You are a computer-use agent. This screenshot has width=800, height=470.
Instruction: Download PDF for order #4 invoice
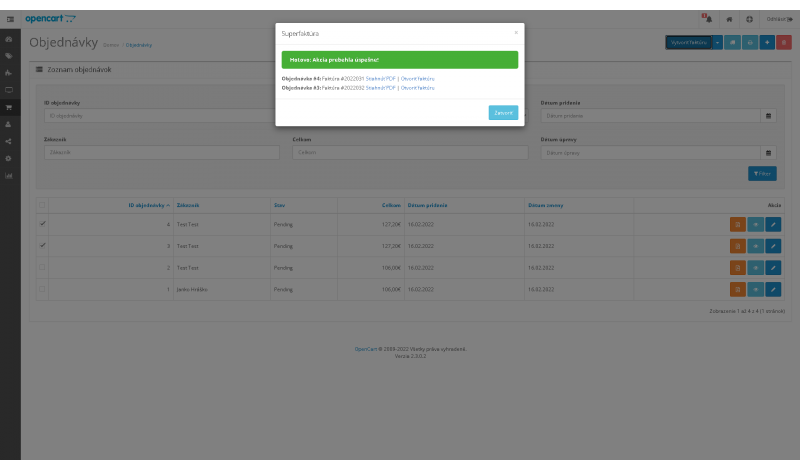(x=380, y=77)
